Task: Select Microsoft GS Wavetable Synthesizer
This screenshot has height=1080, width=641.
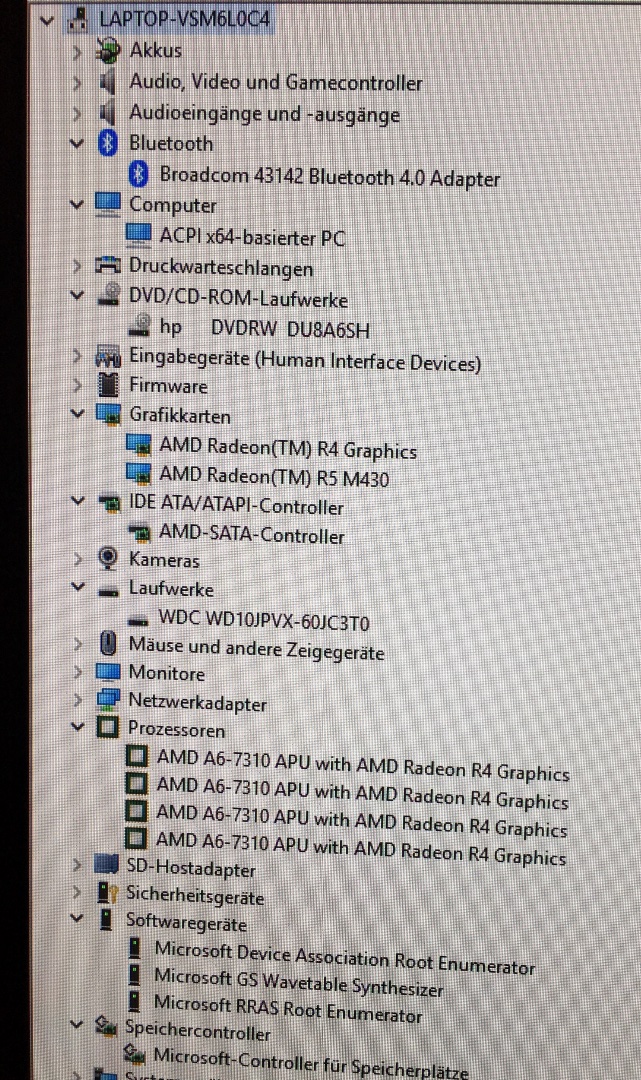Action: click(x=298, y=982)
